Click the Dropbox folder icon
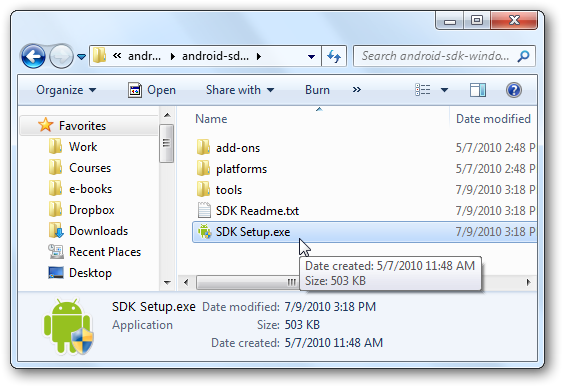Image resolution: width=563 pixels, height=387 pixels. (56, 209)
